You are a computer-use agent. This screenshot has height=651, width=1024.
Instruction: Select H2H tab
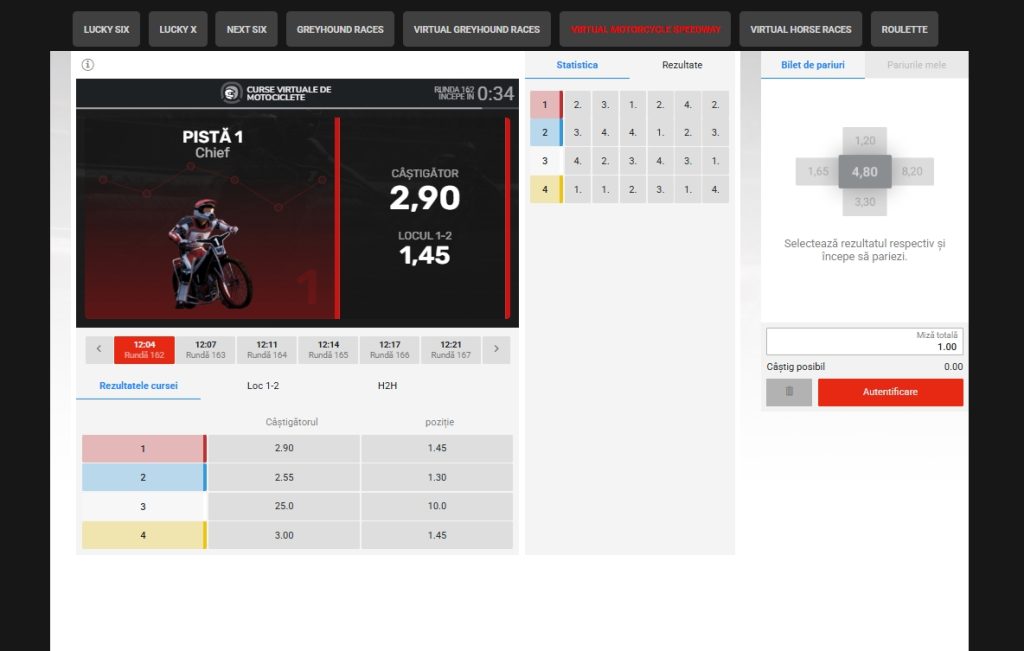click(x=387, y=386)
